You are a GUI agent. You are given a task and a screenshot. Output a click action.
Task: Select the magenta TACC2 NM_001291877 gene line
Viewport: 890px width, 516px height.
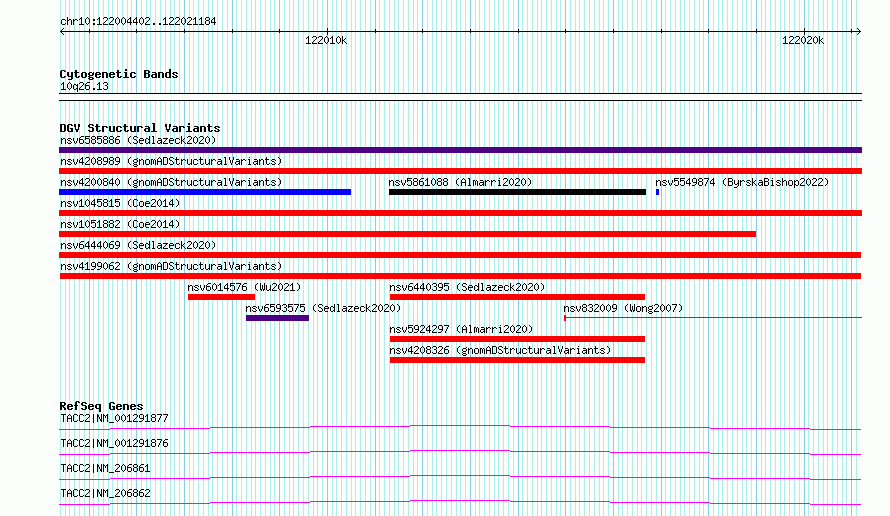[460, 427]
